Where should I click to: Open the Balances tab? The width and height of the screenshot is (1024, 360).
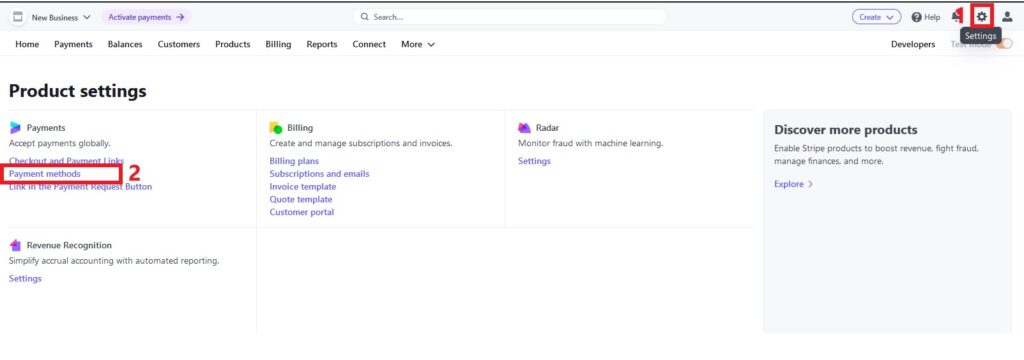(x=125, y=44)
